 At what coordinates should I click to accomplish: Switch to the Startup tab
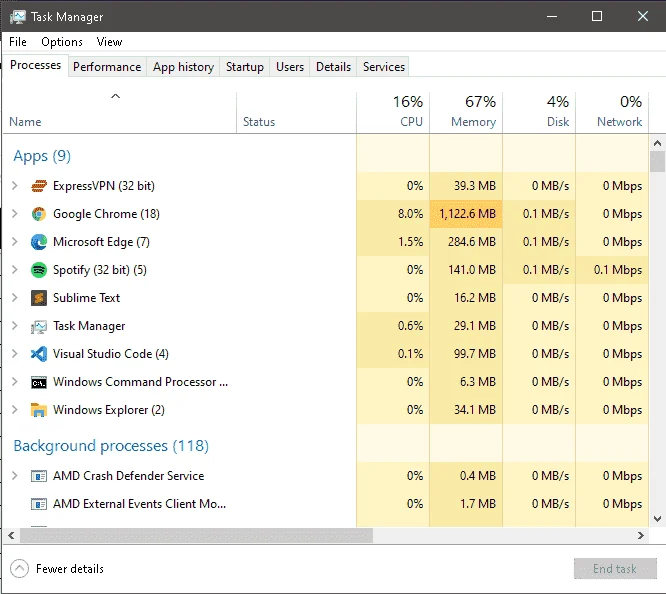tap(245, 67)
